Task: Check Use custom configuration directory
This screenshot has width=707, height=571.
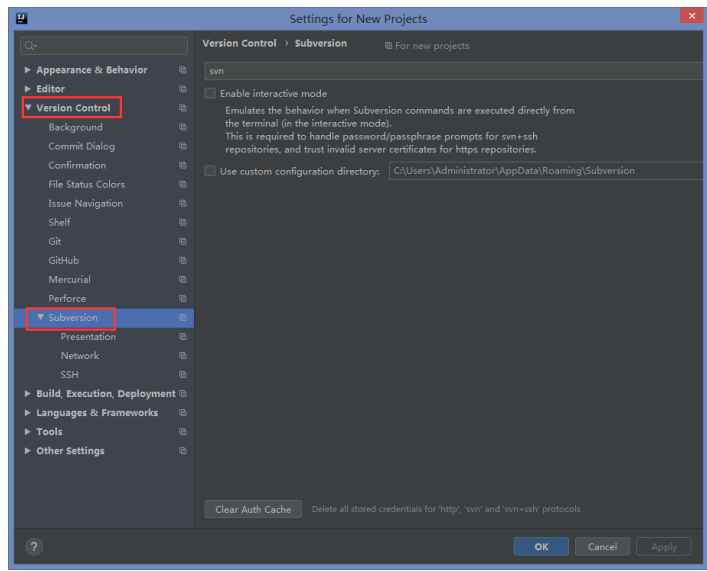Action: click(210, 171)
